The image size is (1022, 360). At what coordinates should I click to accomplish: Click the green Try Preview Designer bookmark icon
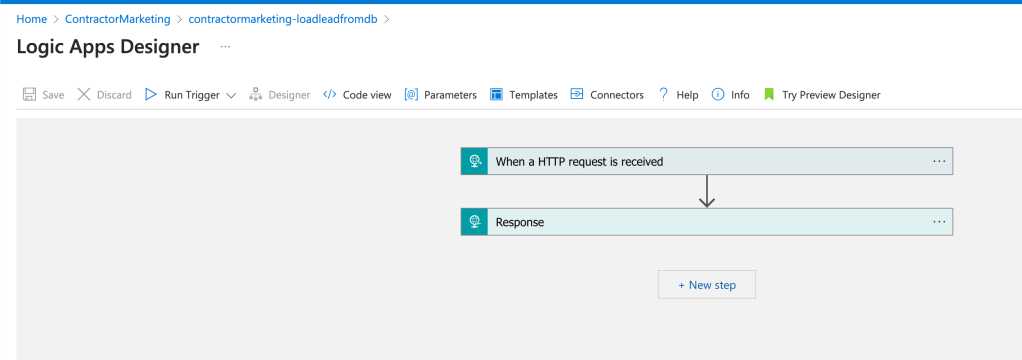tap(769, 95)
